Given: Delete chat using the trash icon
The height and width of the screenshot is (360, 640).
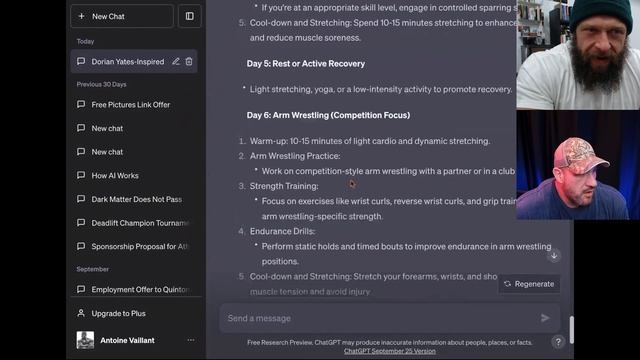Looking at the screenshot, I should [x=189, y=62].
